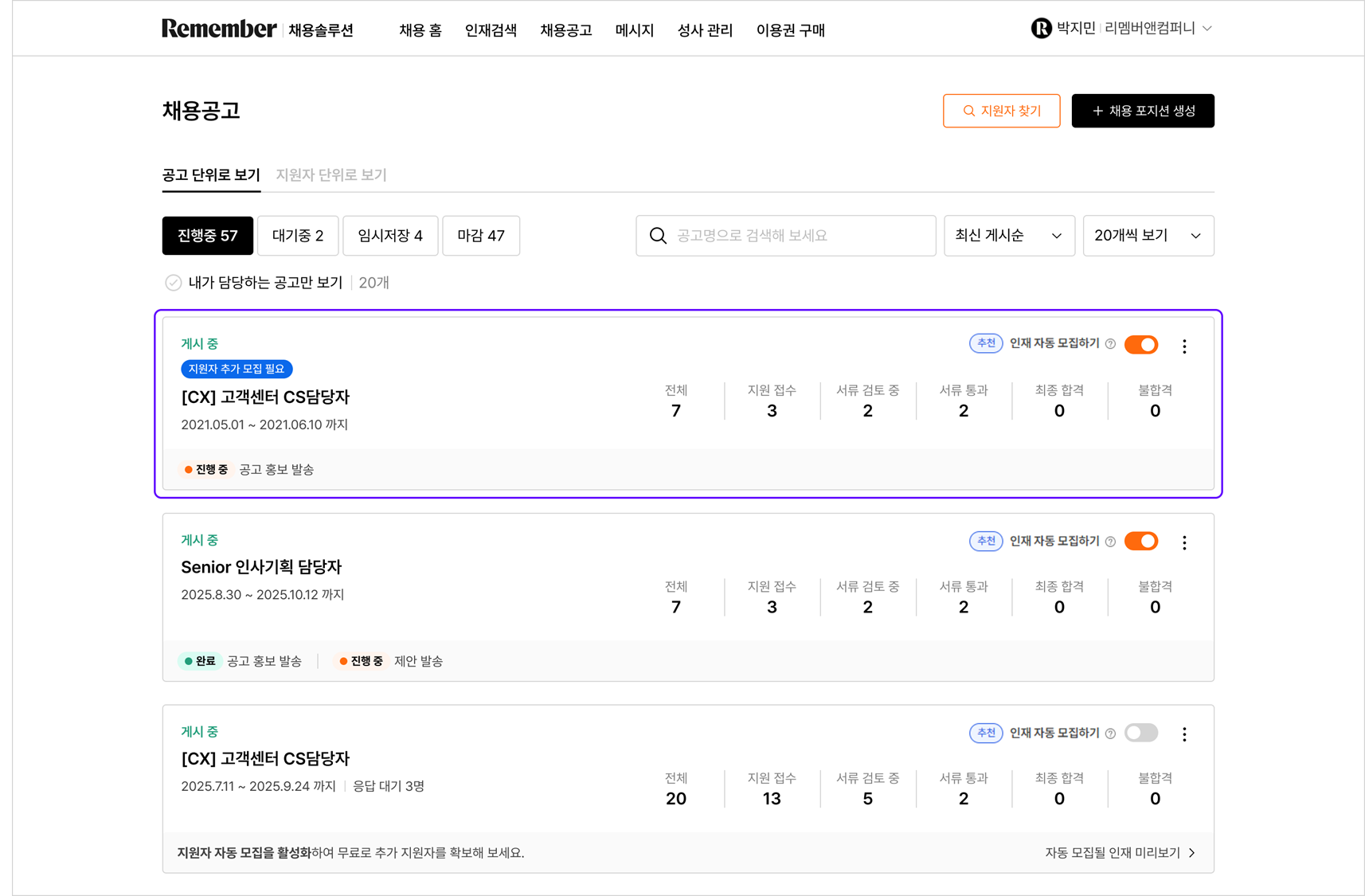The height and width of the screenshot is (896, 1365).
Task: Open kebab menu on Senior 인사기획 담당자 posting
Action: pos(1184,542)
